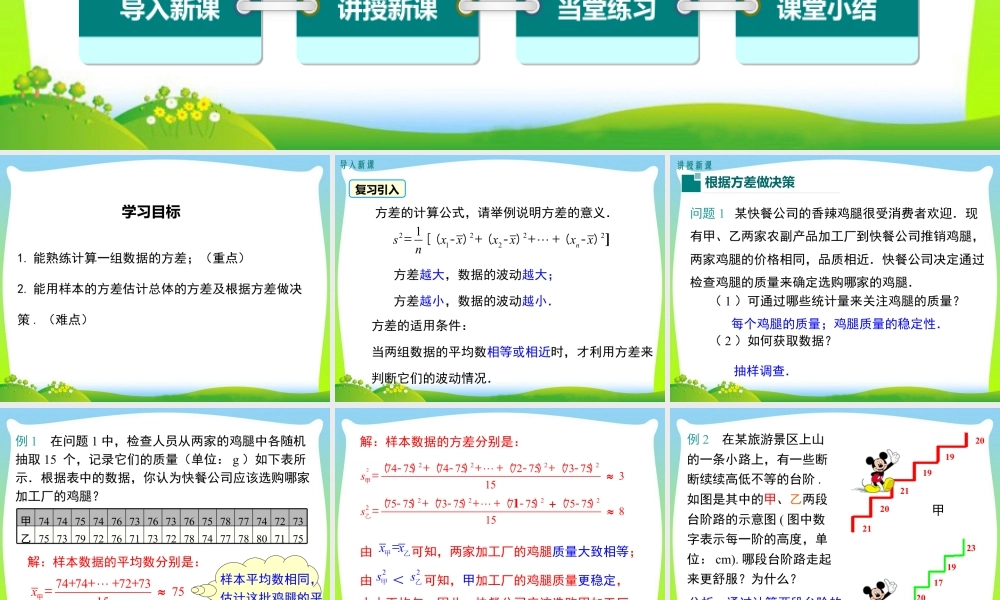Click the blue text 抽样调查
This screenshot has height=600, width=1000.
[x=761, y=370]
